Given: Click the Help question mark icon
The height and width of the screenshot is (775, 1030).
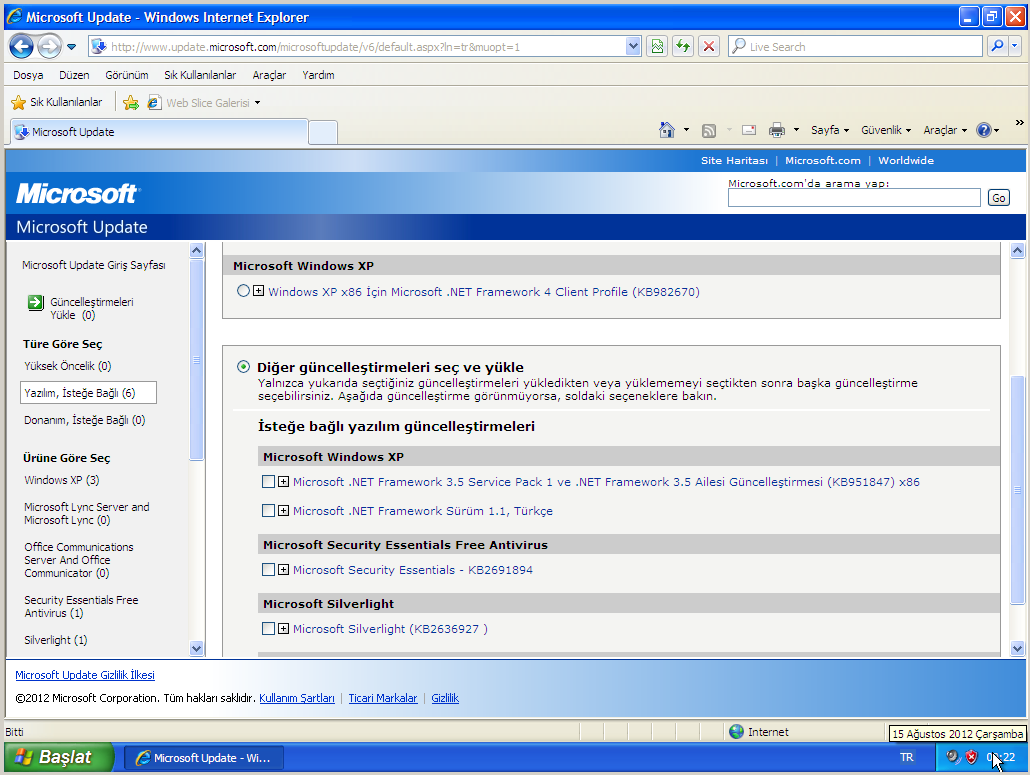Looking at the screenshot, I should pos(983,130).
